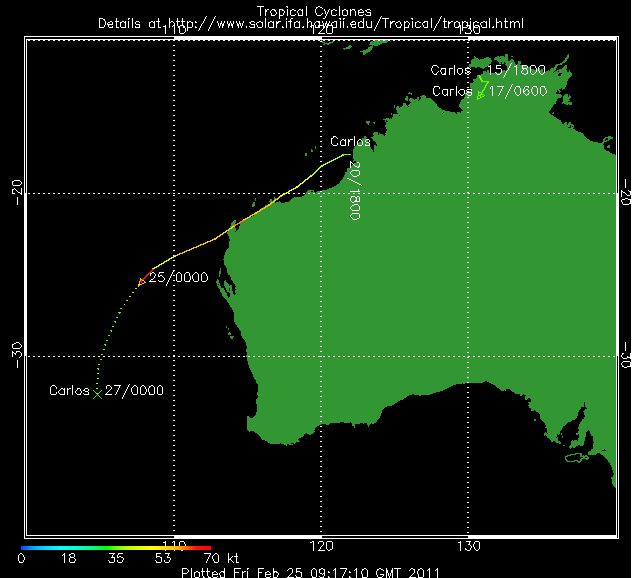Click the red end of wind speed color bar
Viewport: 632px width, 578px height.
[203, 548]
